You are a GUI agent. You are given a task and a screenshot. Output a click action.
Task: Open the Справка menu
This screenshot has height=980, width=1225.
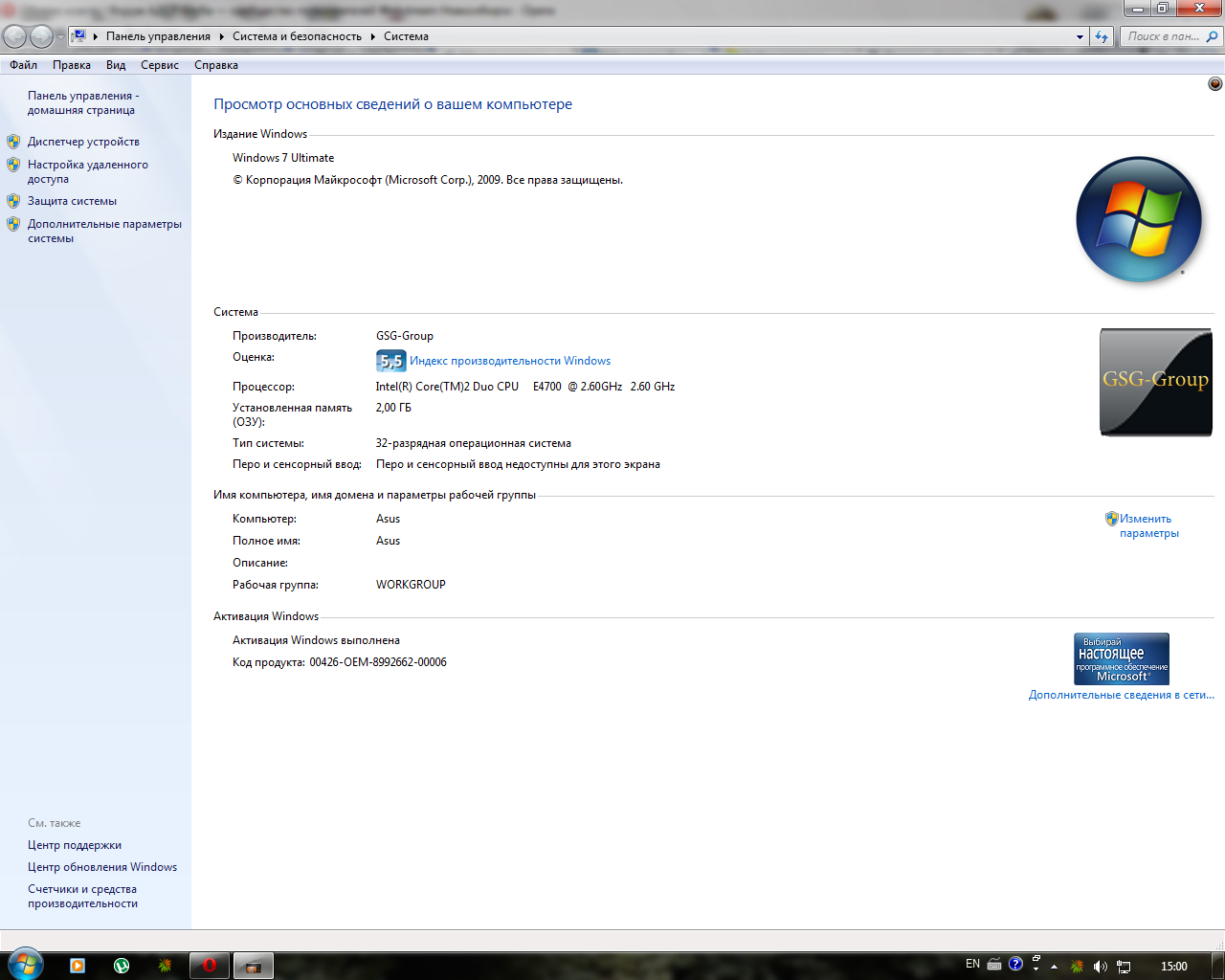[x=216, y=65]
